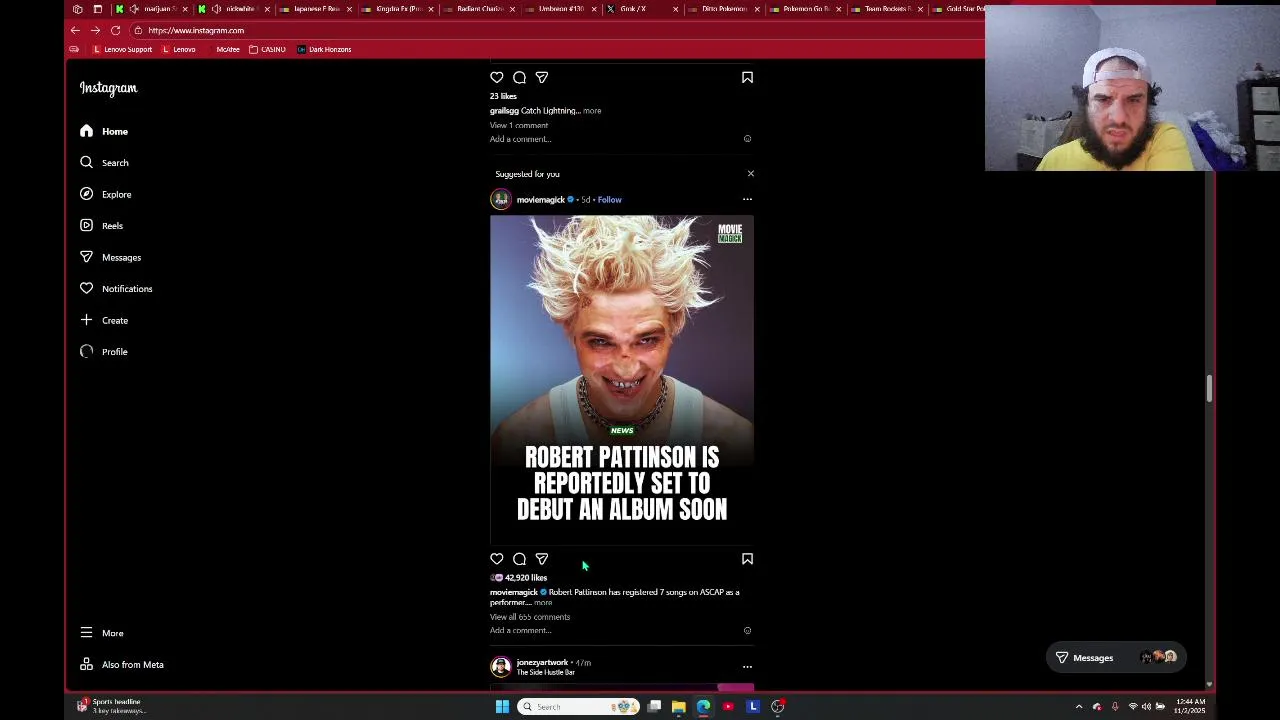The width and height of the screenshot is (1280, 720).
Task: Switch to the Ditto Pokemon tab
Action: click(724, 9)
